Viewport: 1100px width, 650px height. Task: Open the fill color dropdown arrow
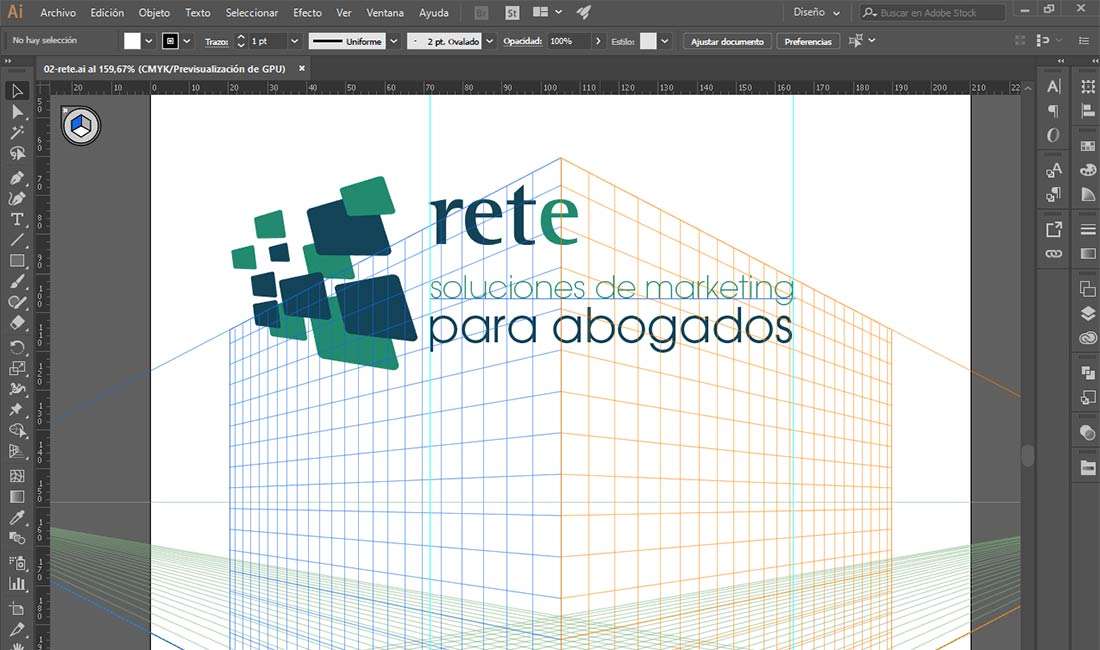(149, 41)
